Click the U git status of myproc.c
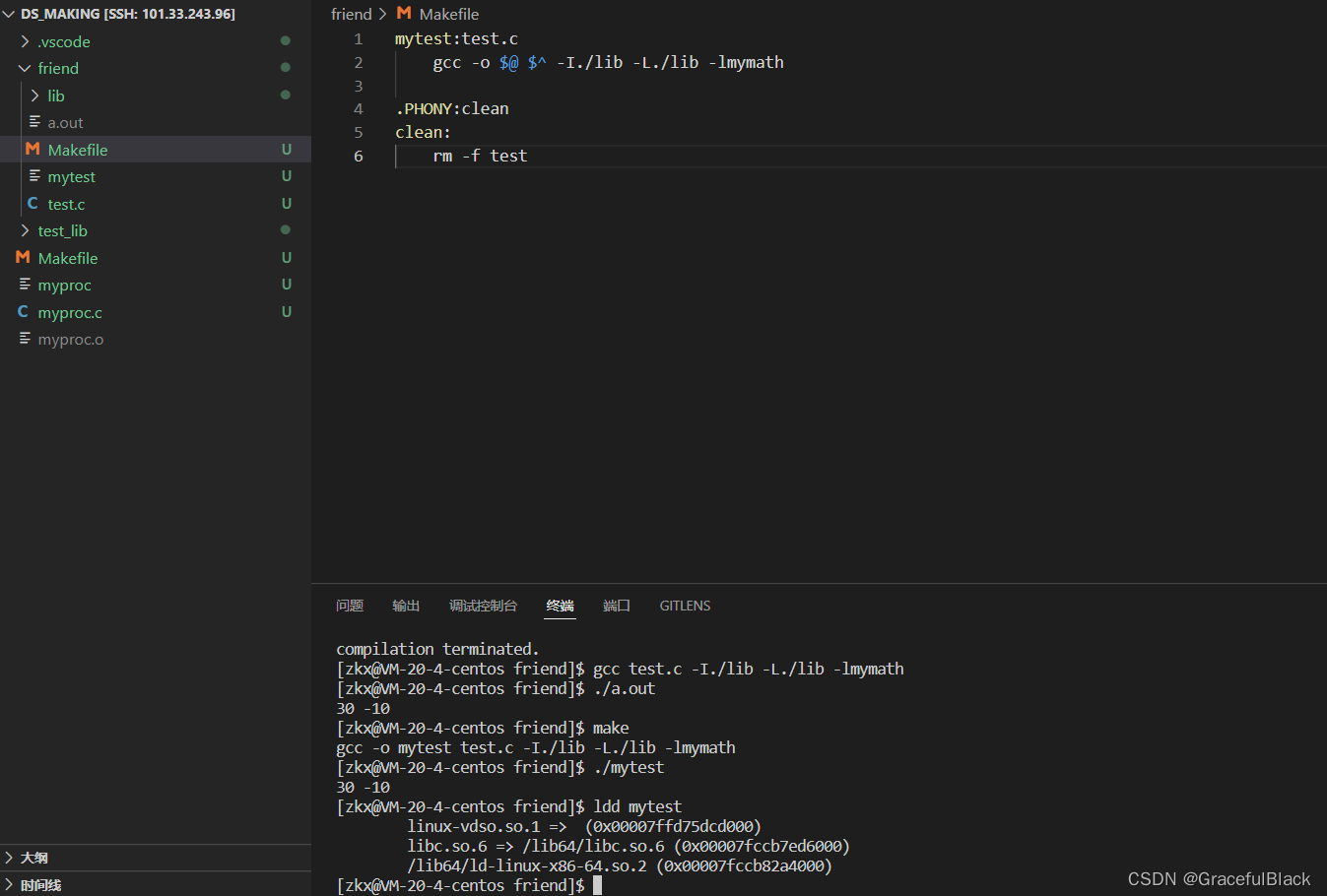 click(287, 311)
